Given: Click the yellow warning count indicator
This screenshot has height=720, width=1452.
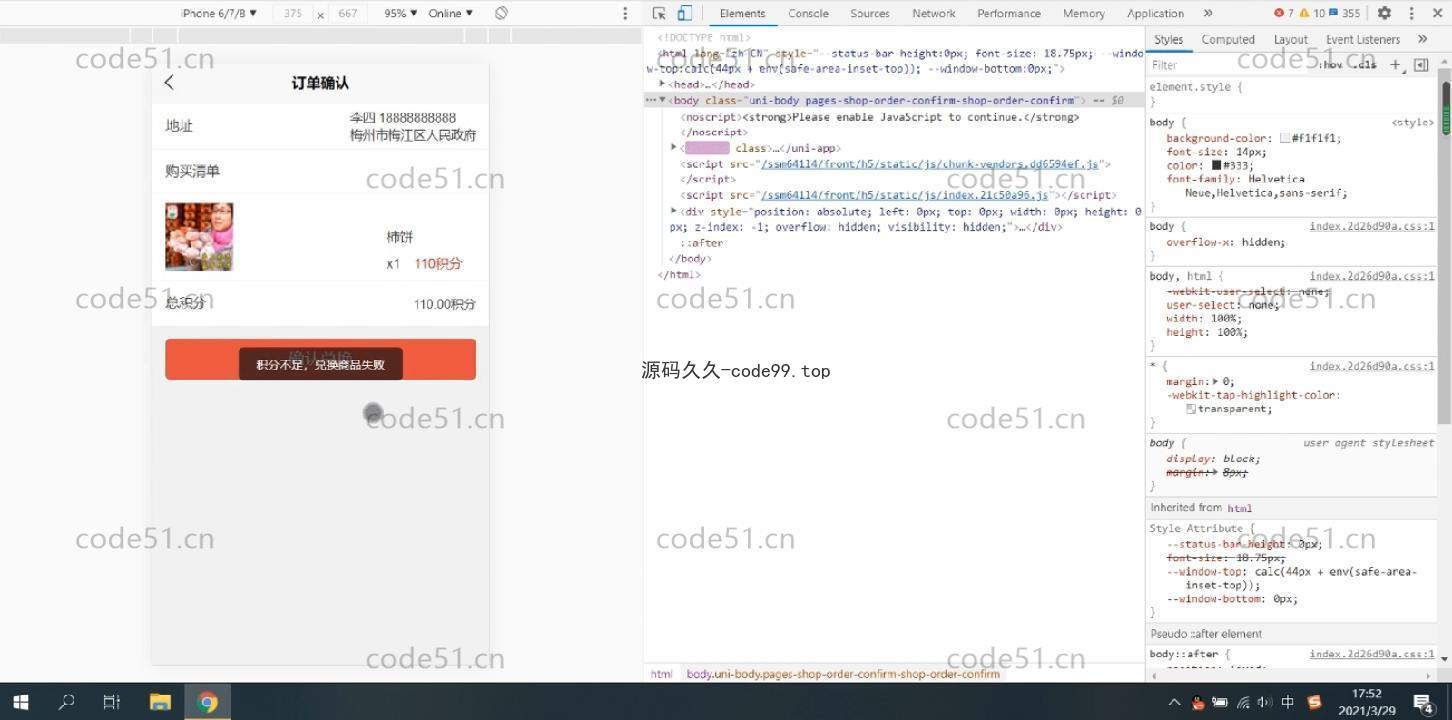Looking at the screenshot, I should click(1311, 13).
